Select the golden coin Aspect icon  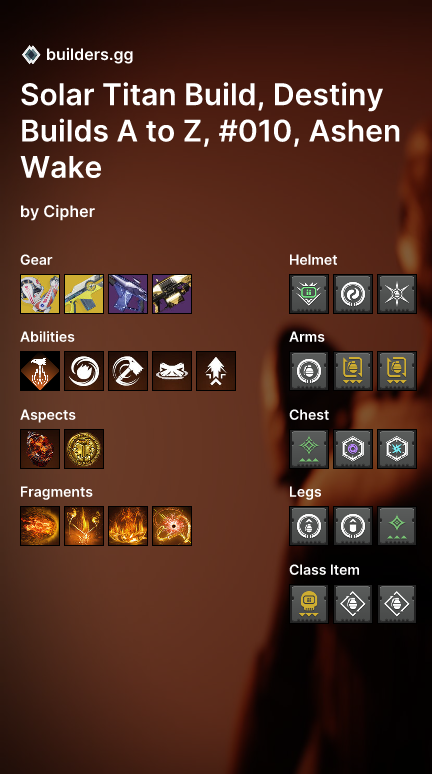[84, 449]
